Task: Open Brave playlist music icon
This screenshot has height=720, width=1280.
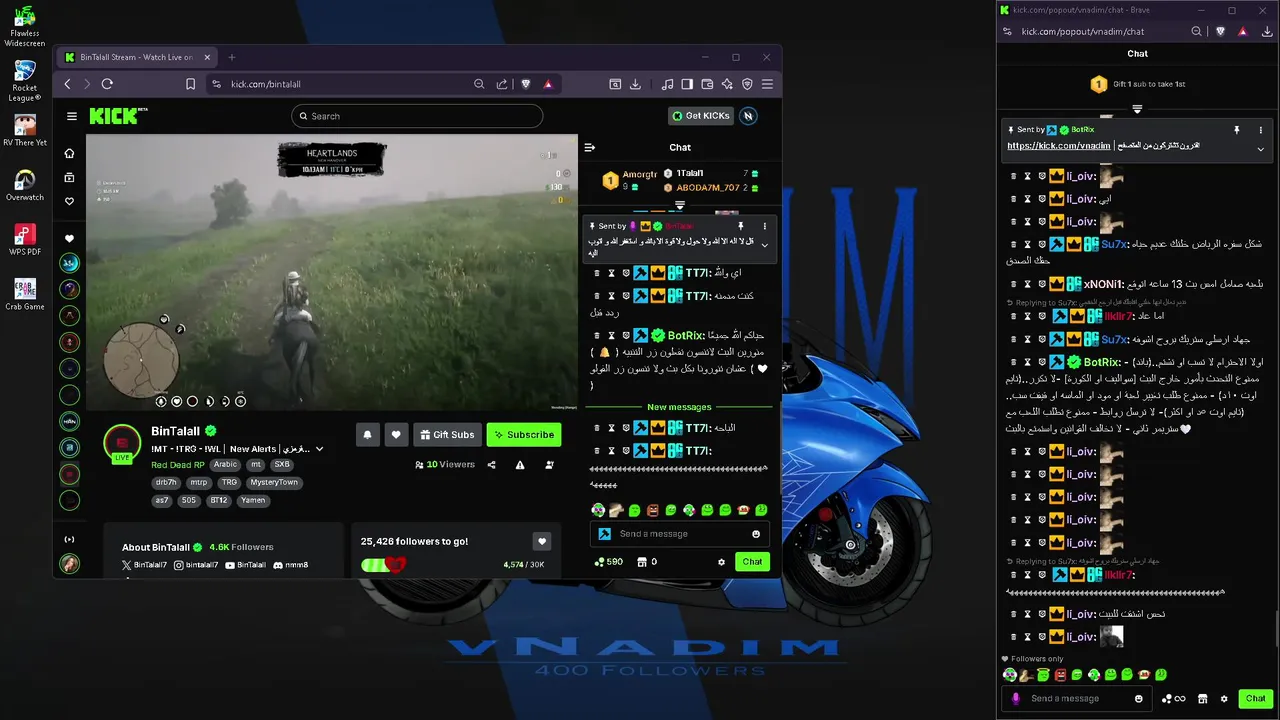Action: 669,84
